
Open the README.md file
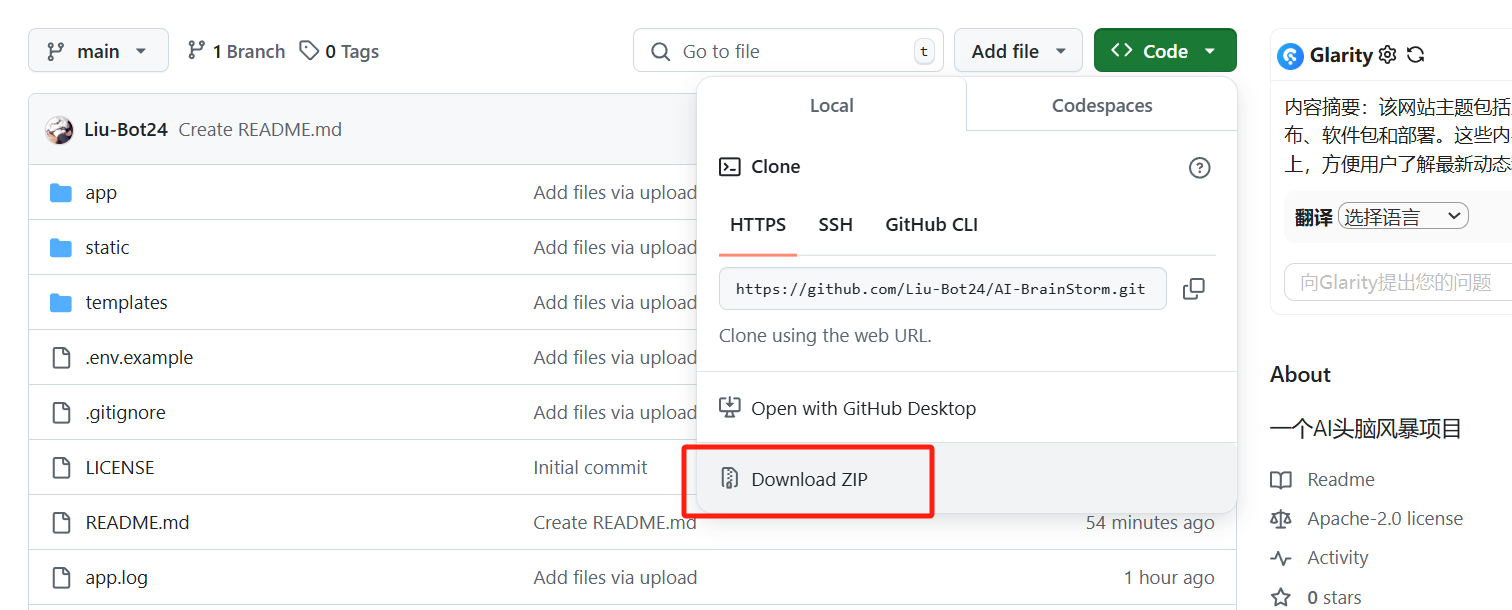pyautogui.click(x=137, y=523)
